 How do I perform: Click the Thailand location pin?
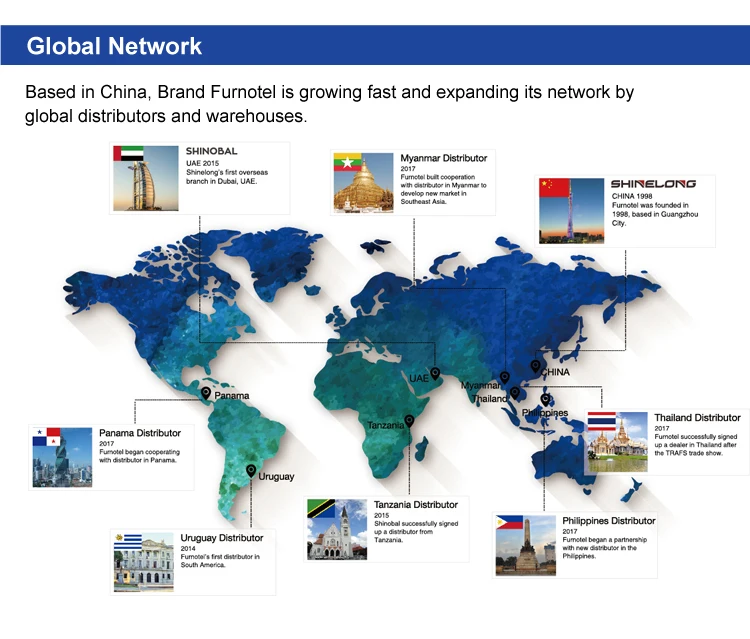pyautogui.click(x=515, y=393)
